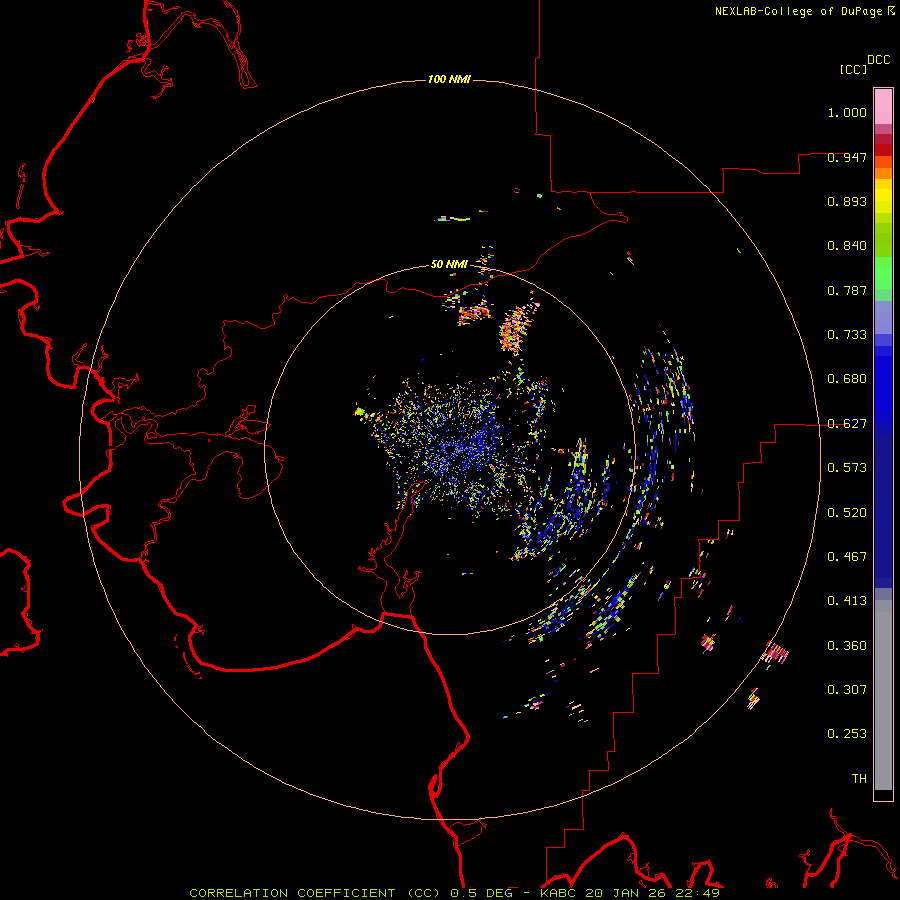Viewport: 900px width, 900px height.
Task: Click the 0.5 DEG elevation text
Action: point(482,893)
